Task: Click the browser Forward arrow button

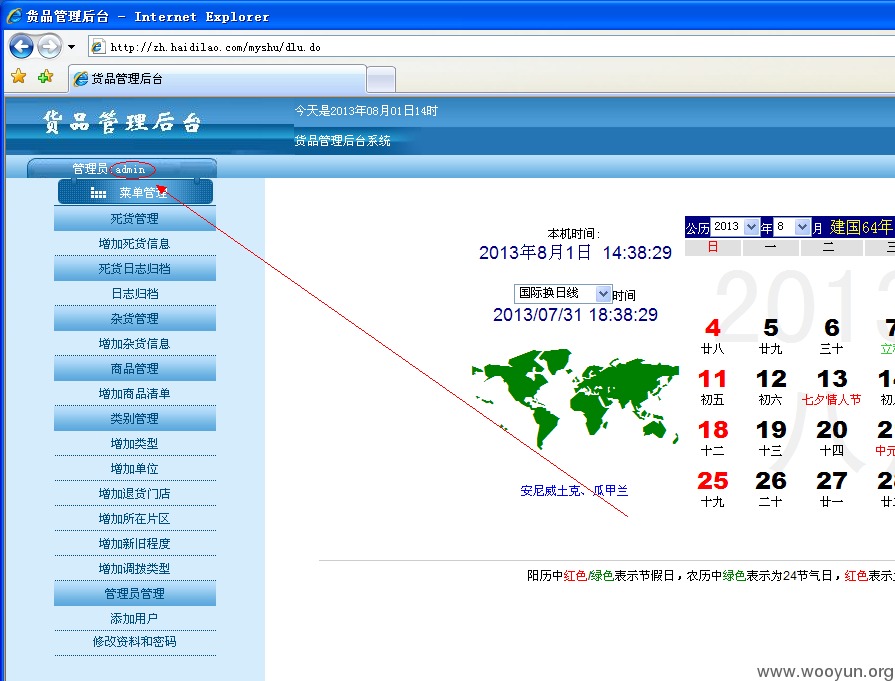Action: click(50, 46)
